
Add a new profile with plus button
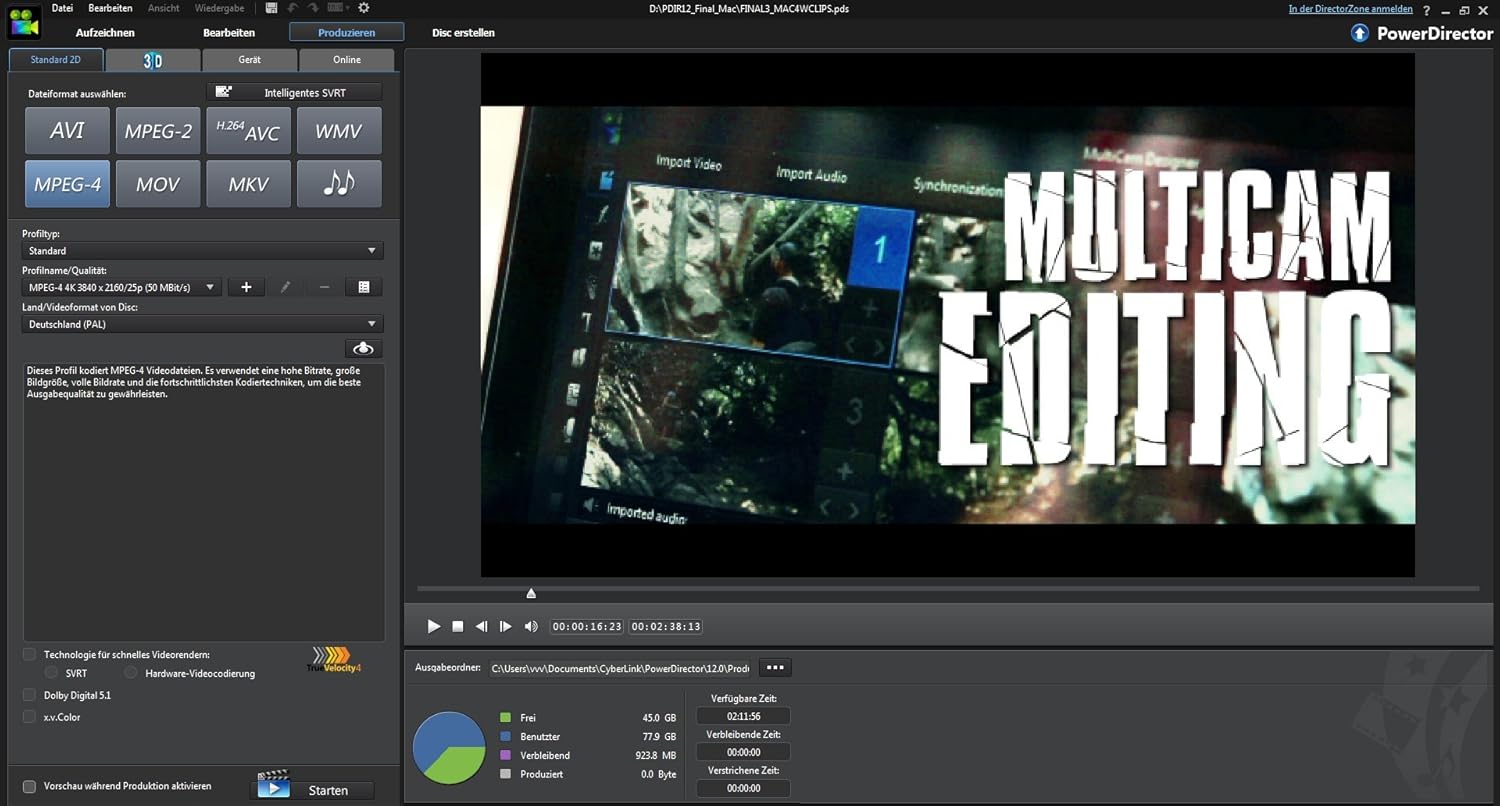[x=246, y=287]
